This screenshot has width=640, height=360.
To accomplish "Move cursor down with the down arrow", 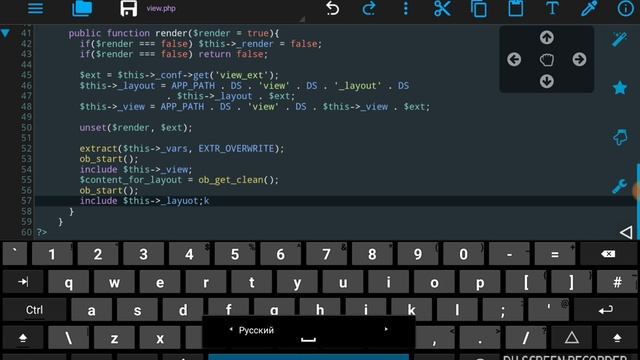I will (x=547, y=81).
